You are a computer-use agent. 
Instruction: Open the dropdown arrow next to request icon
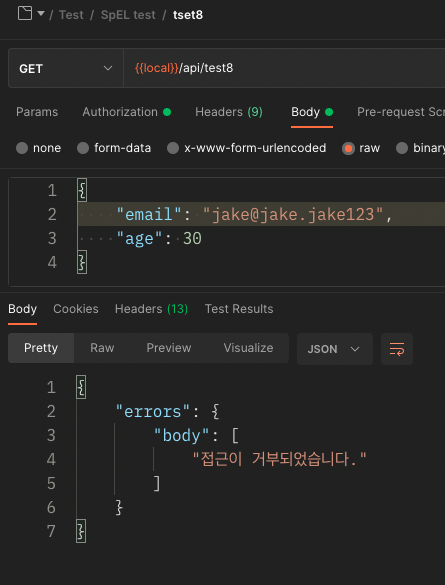[x=41, y=14]
